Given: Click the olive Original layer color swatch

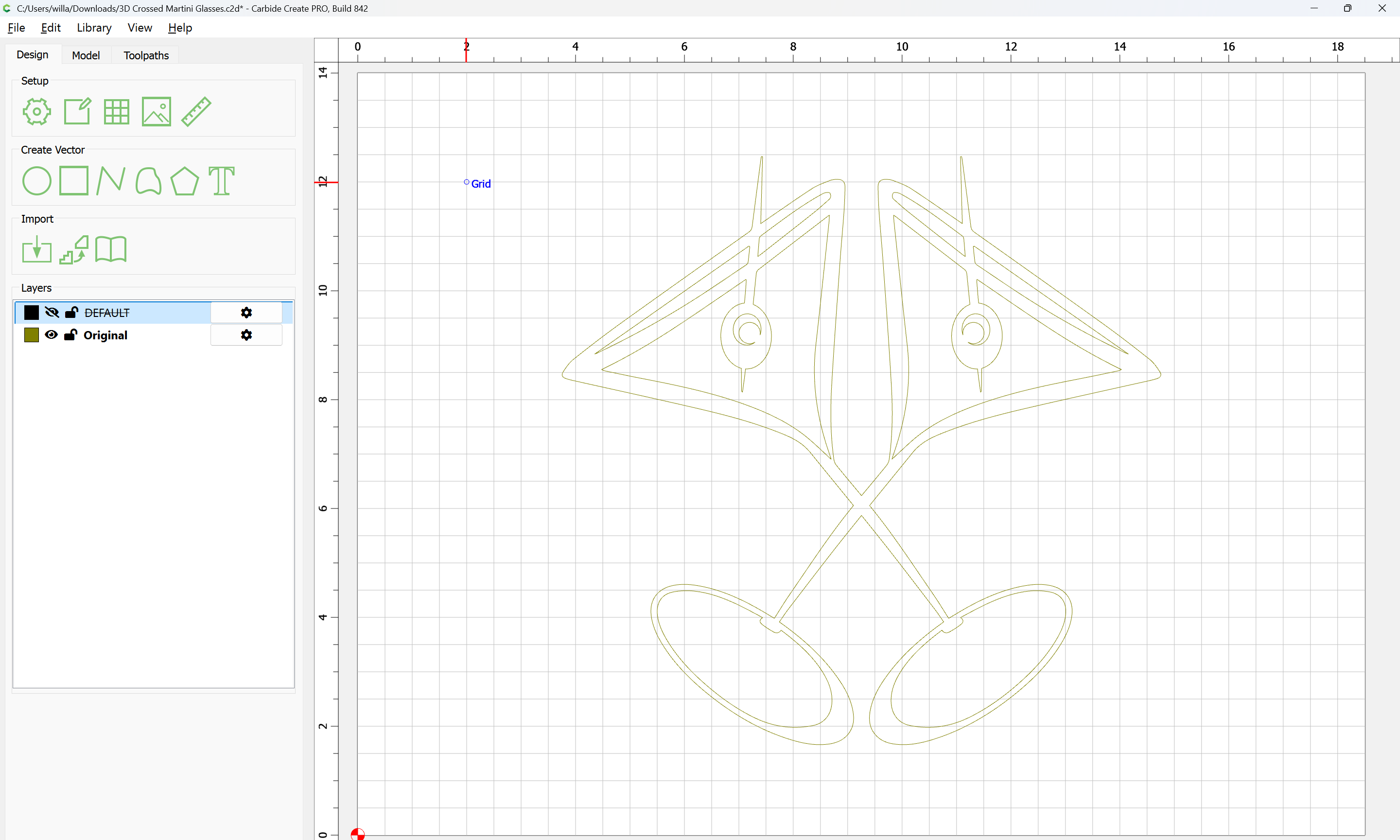Looking at the screenshot, I should [x=32, y=335].
